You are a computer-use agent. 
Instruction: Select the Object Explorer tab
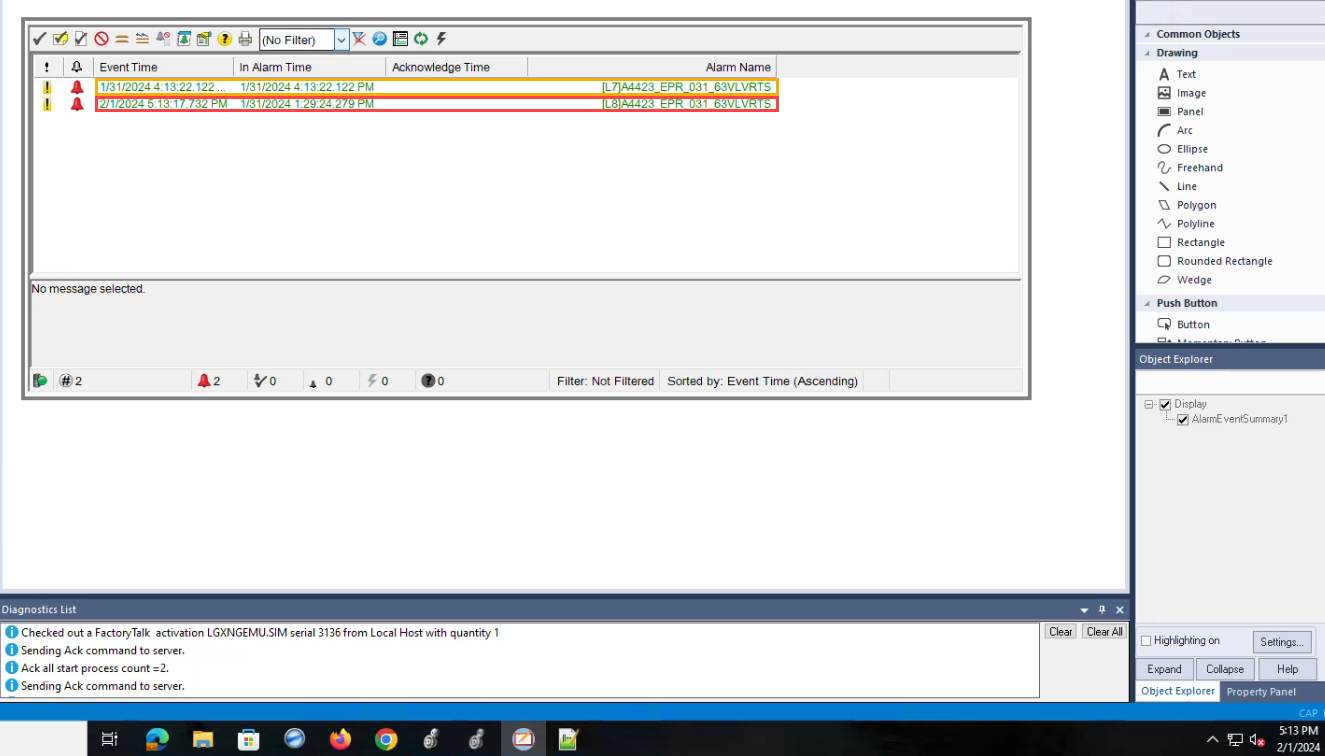point(1178,691)
